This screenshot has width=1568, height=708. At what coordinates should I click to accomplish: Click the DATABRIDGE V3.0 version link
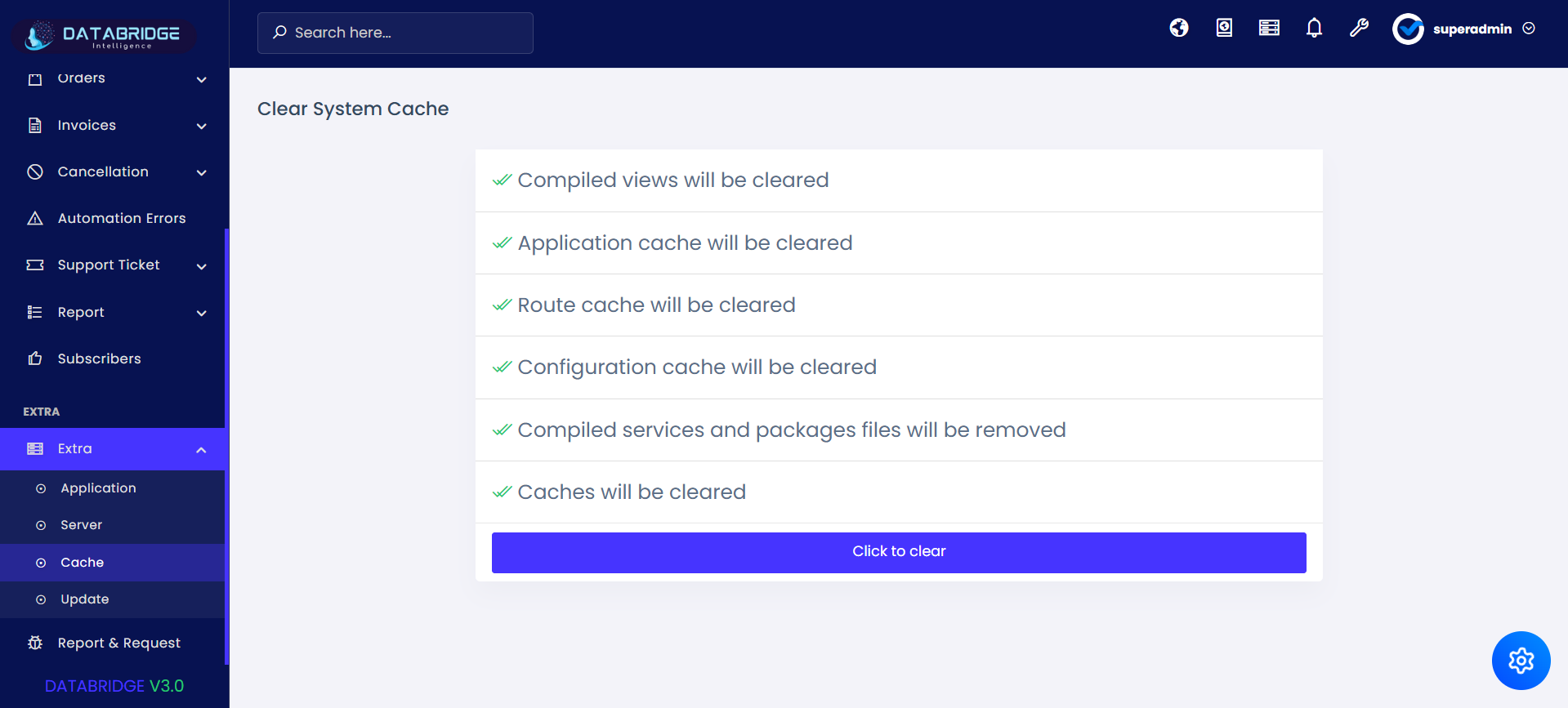point(114,686)
